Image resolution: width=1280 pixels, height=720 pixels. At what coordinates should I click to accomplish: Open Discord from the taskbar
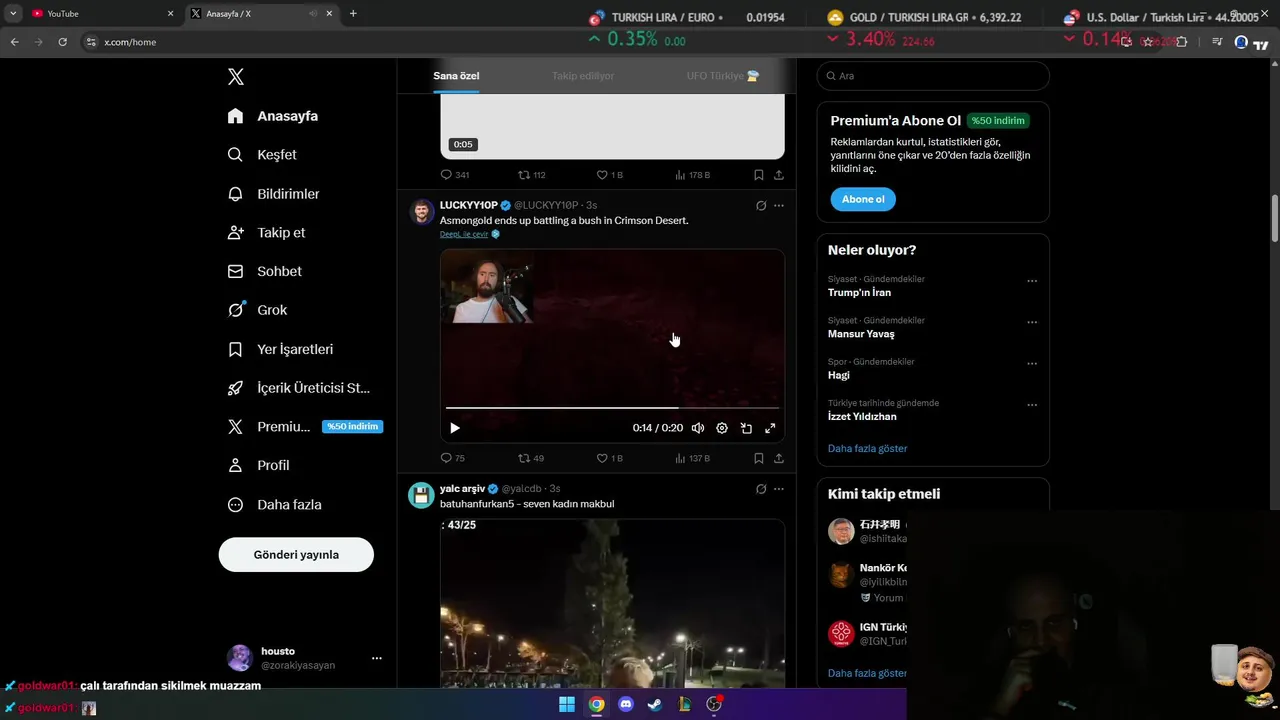point(626,704)
